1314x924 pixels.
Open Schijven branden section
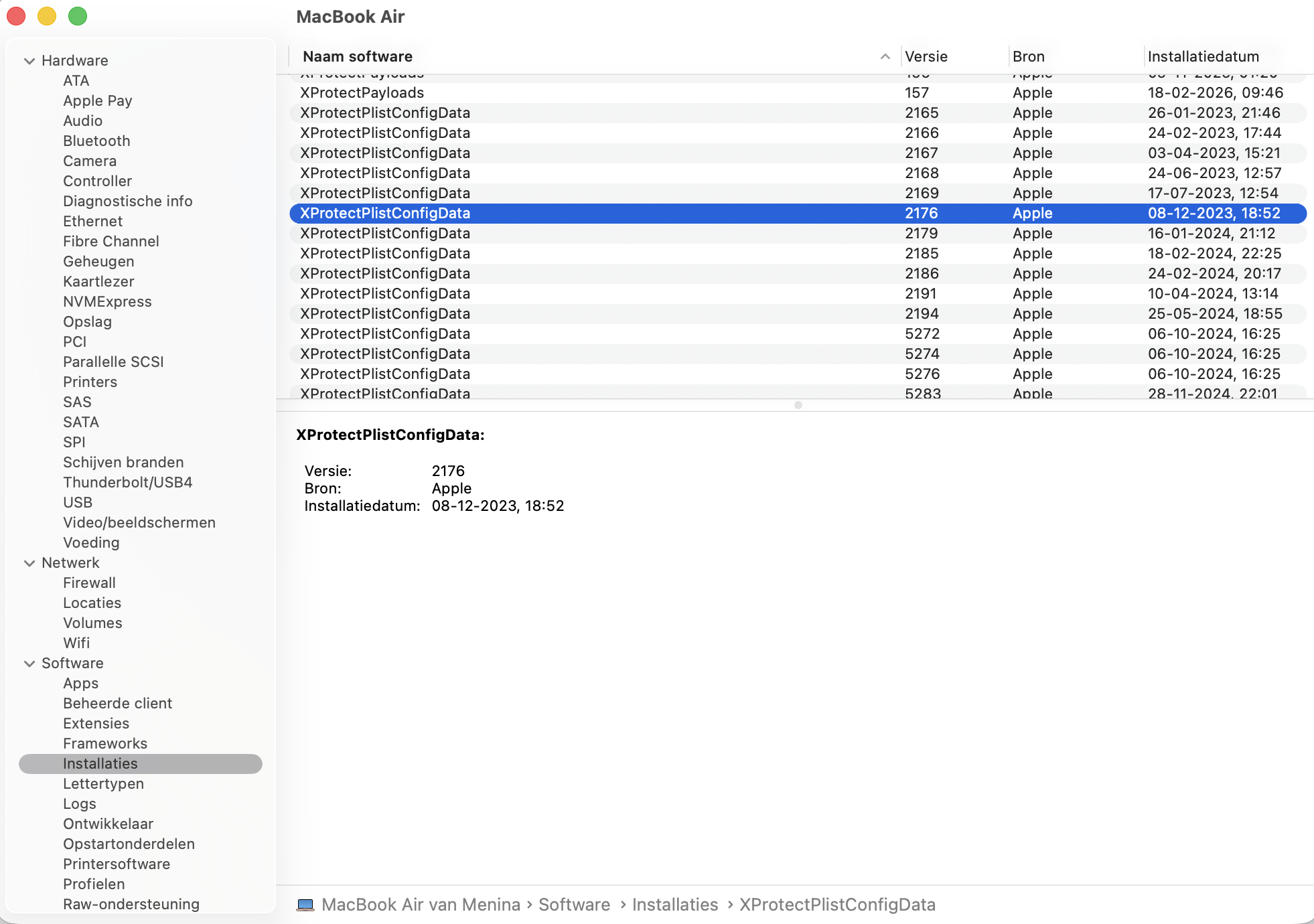(x=123, y=463)
